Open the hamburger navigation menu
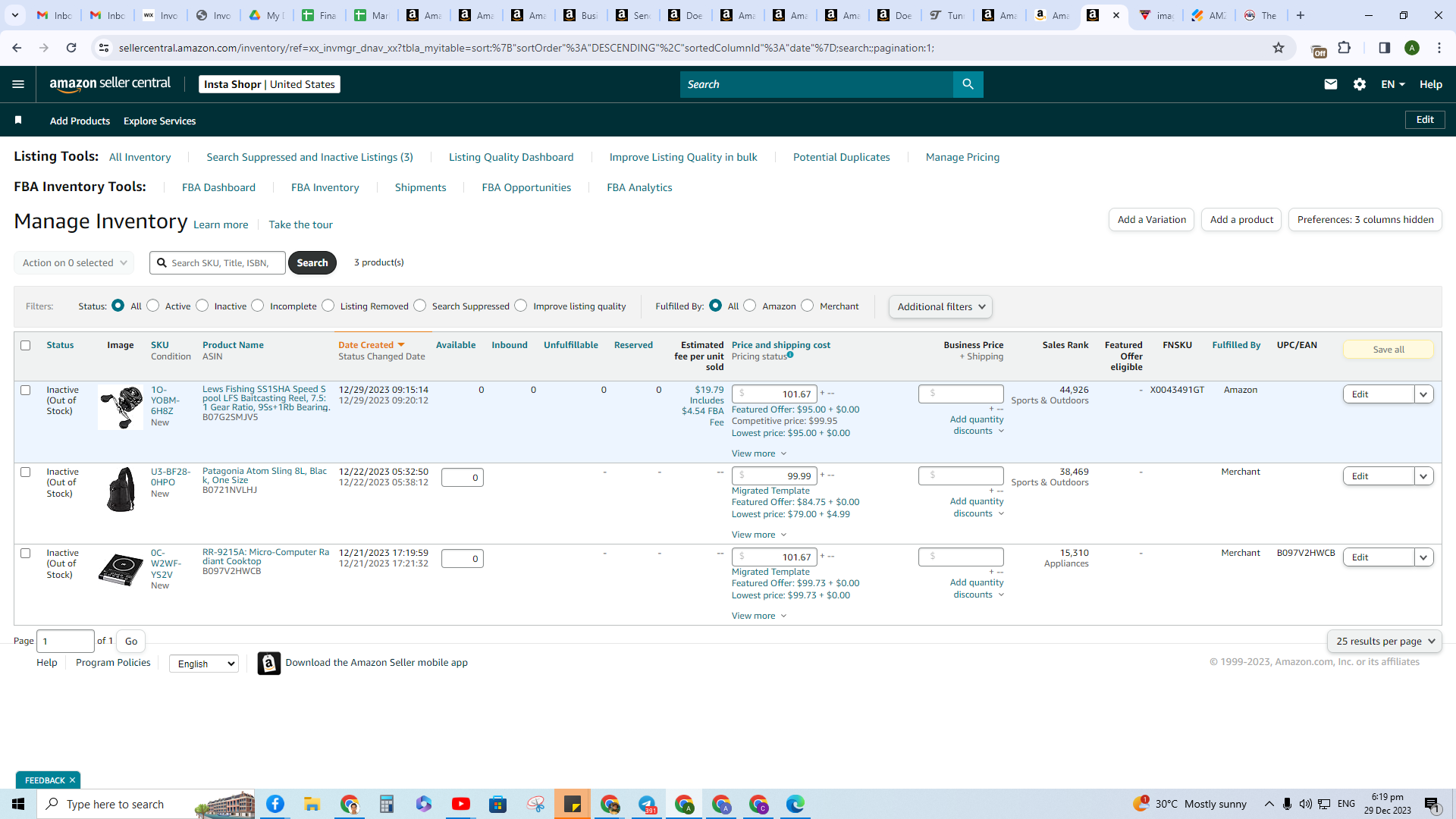Image resolution: width=1456 pixels, height=819 pixels. click(x=18, y=84)
